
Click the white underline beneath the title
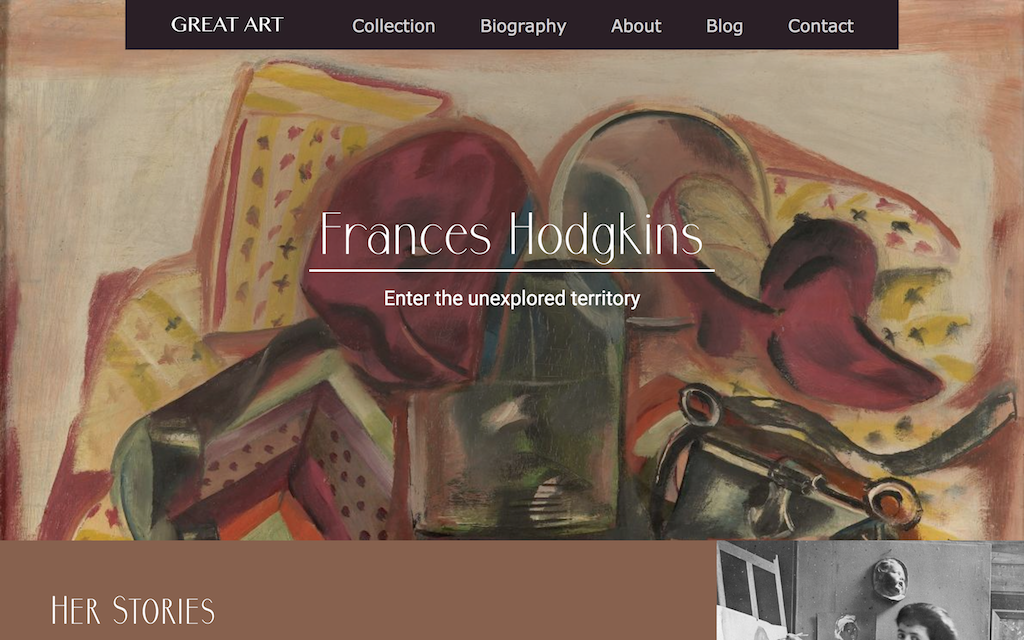[511, 270]
